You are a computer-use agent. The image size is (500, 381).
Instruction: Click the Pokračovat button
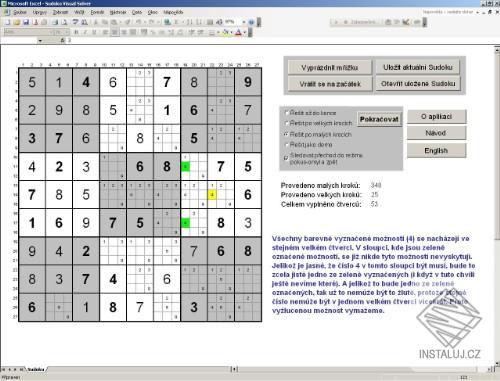(x=379, y=119)
